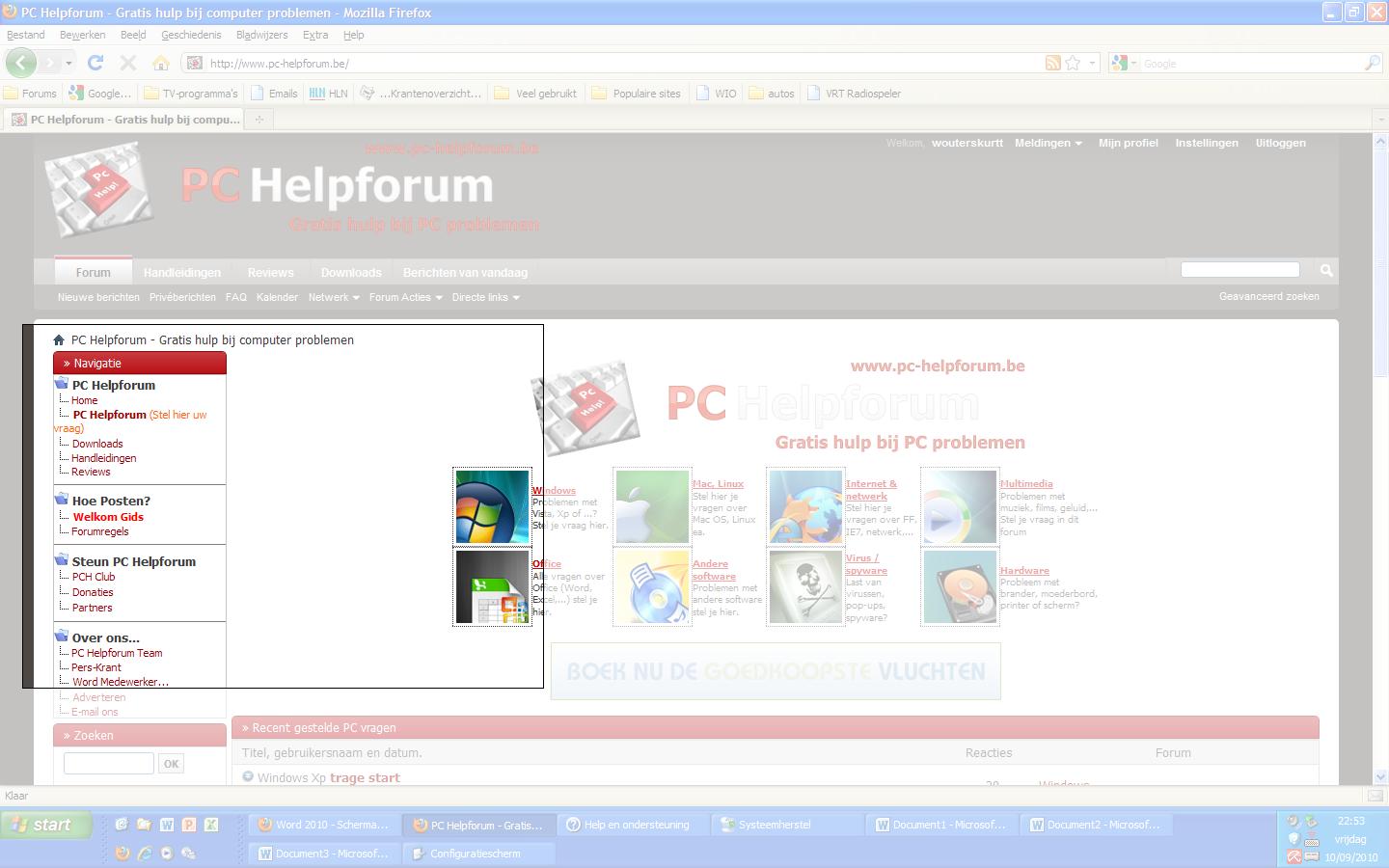Image resolution: width=1389 pixels, height=868 pixels.
Task: Switch to Systeemherstel taskbar window
Action: point(786,825)
